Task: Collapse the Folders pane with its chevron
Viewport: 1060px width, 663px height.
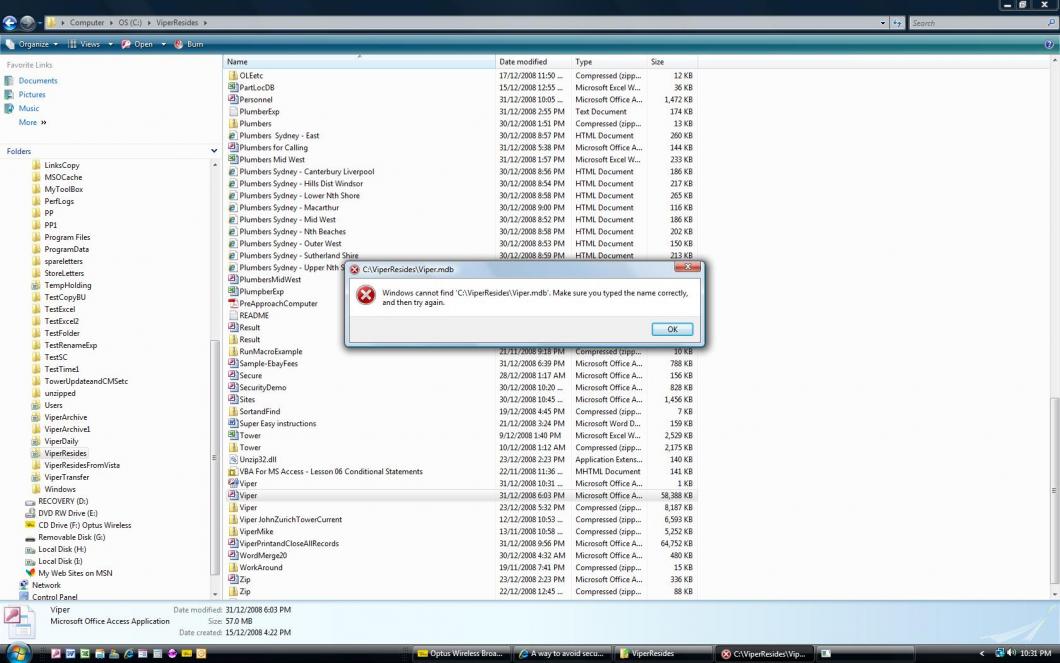Action: pos(214,151)
